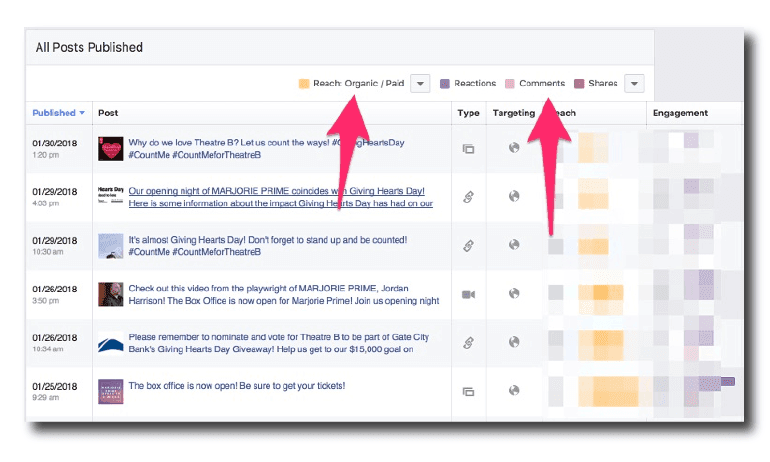Click the purple Reactions legend swatch

tap(445, 83)
